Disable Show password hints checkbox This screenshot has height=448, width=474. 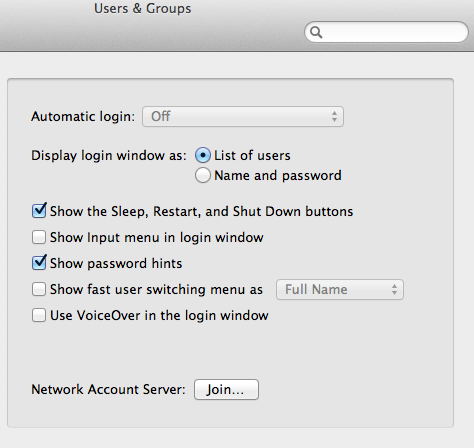[39, 263]
